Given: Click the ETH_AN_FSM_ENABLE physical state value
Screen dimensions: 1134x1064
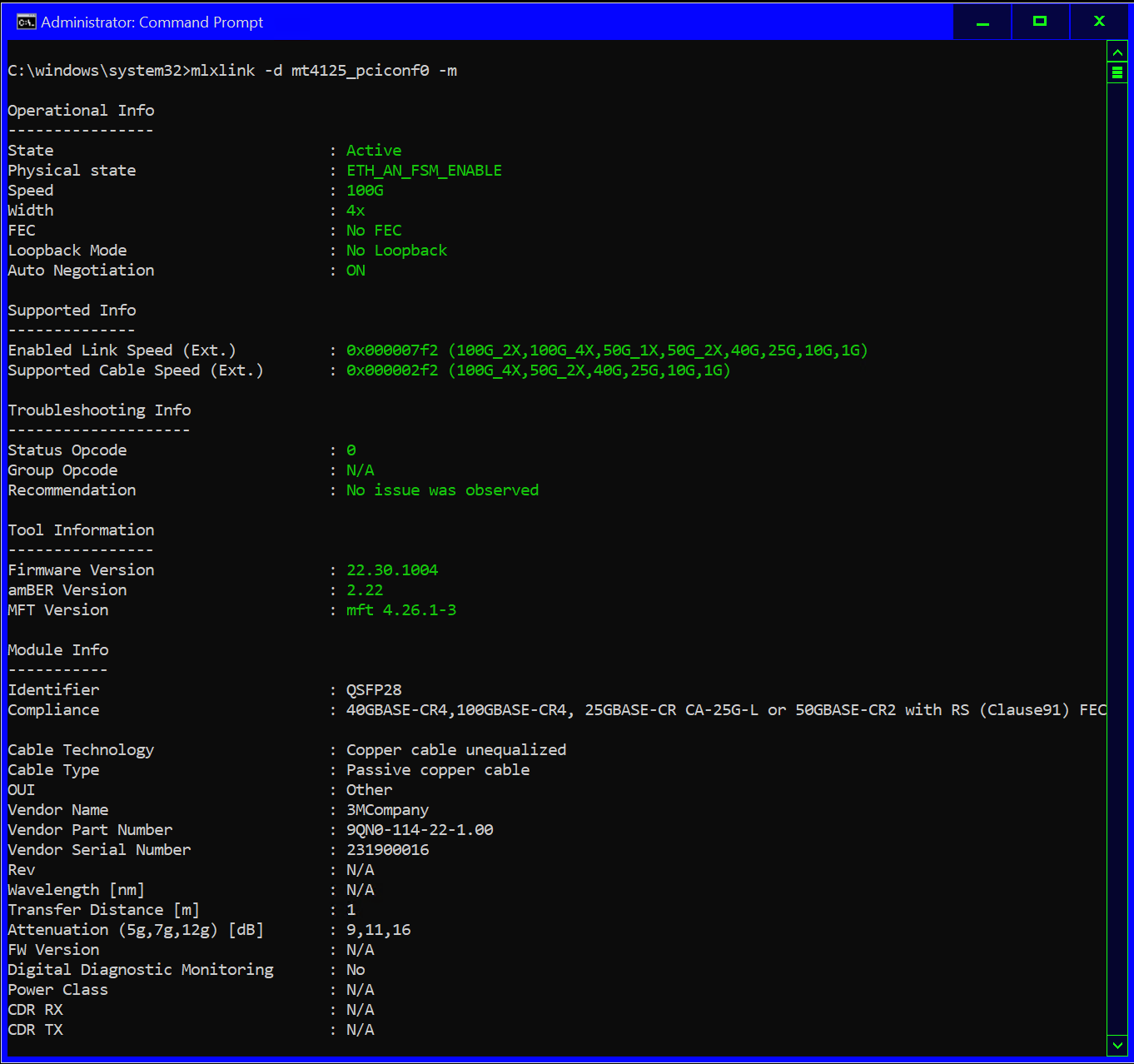Looking at the screenshot, I should (424, 171).
